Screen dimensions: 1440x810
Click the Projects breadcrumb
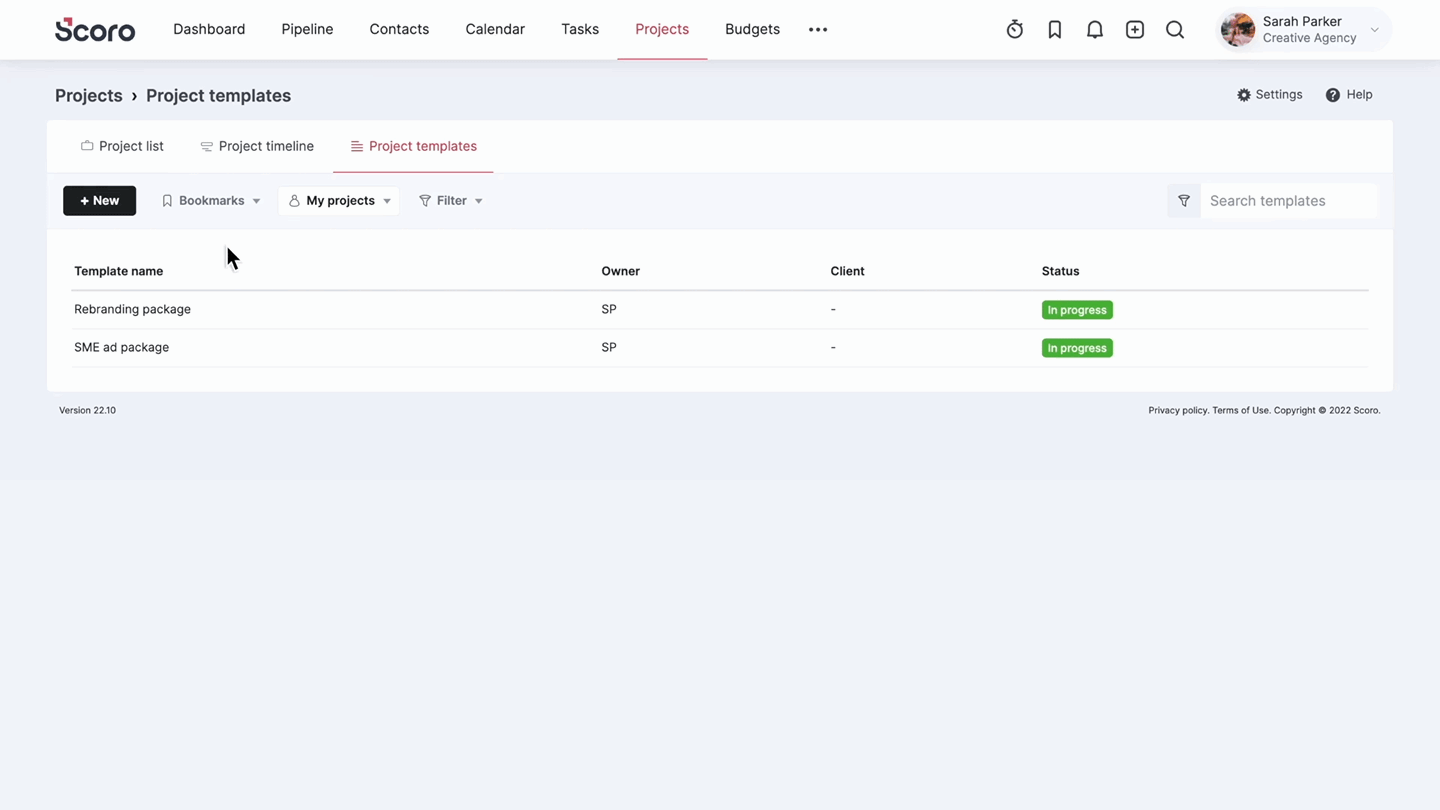click(x=88, y=96)
